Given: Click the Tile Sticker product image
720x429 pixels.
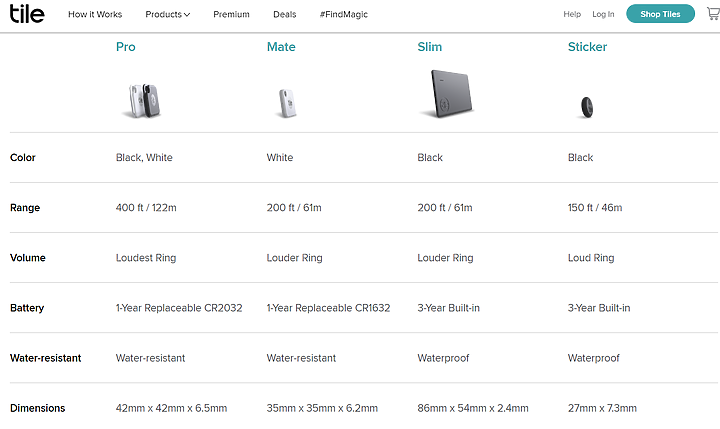Looking at the screenshot, I should 587,107.
